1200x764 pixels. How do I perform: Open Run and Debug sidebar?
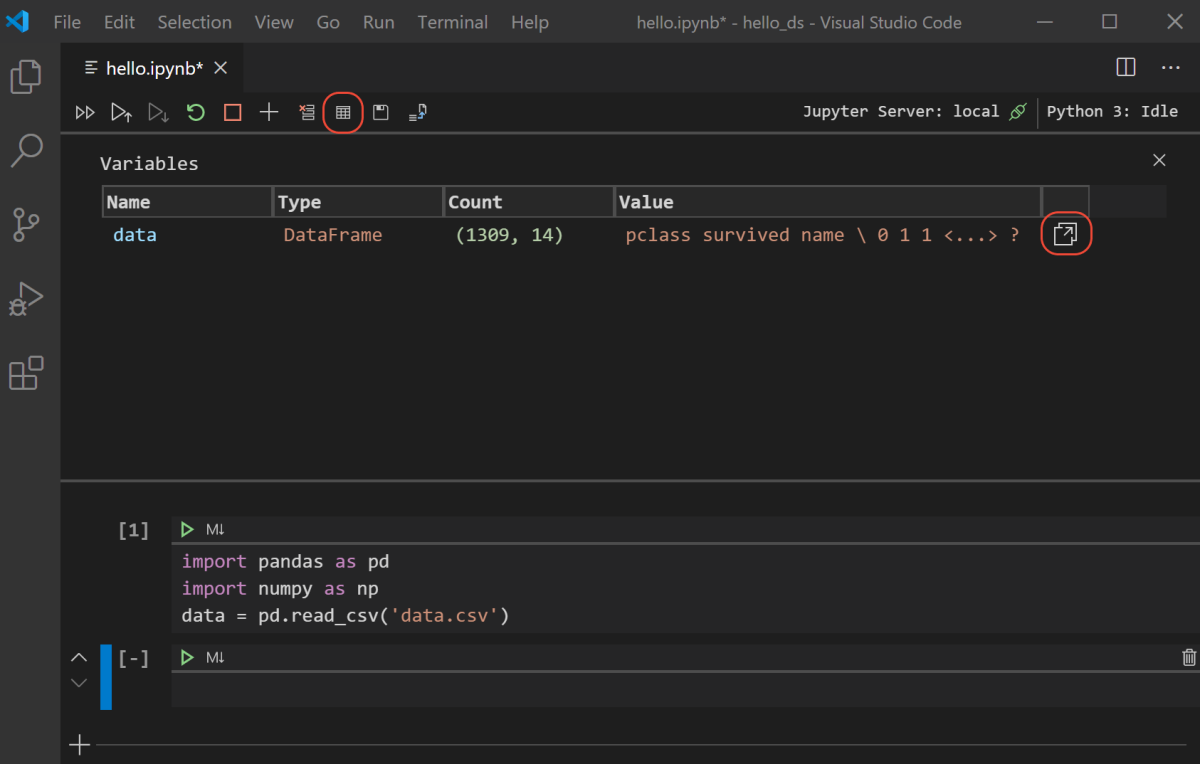pos(26,298)
